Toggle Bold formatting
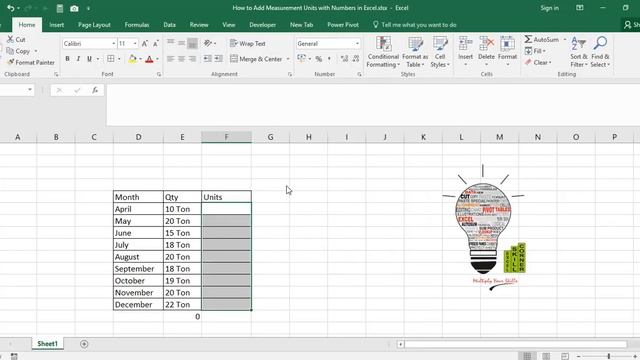640x360 pixels. click(67, 59)
